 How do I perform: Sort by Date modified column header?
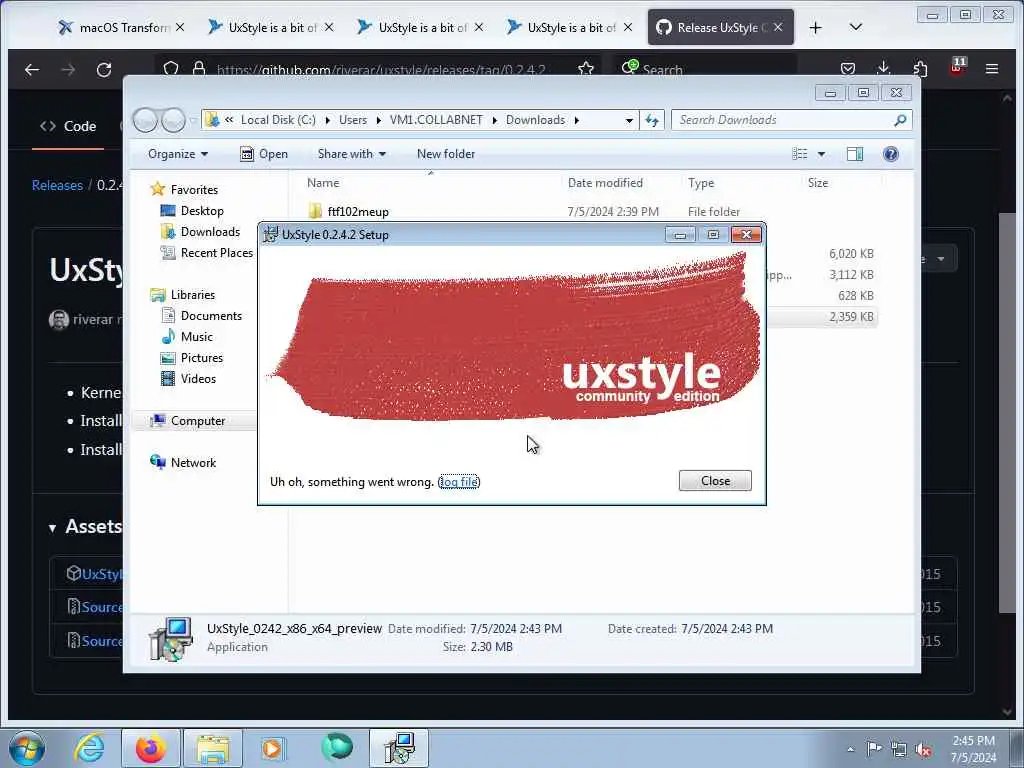click(x=605, y=184)
